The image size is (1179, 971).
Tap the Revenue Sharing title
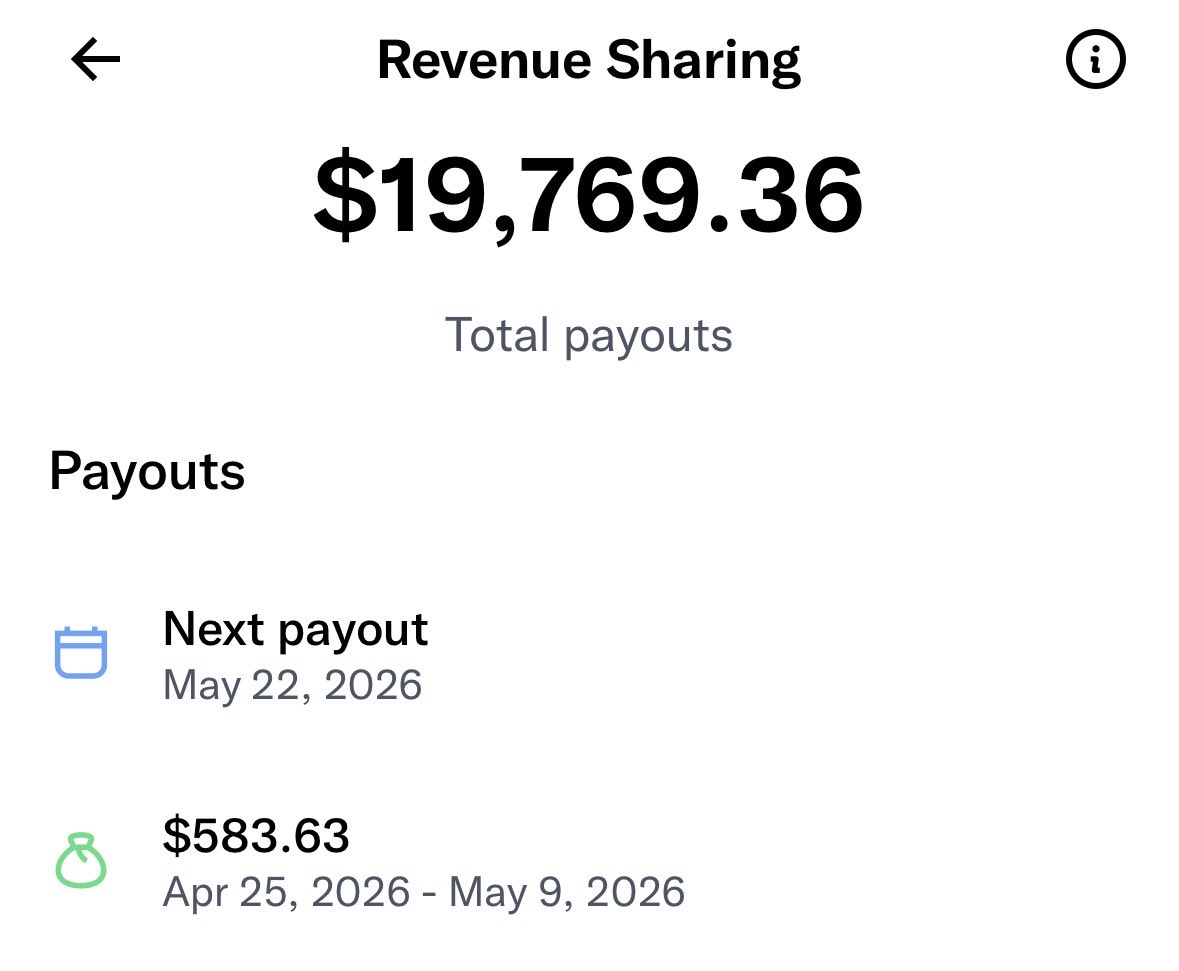(589, 60)
